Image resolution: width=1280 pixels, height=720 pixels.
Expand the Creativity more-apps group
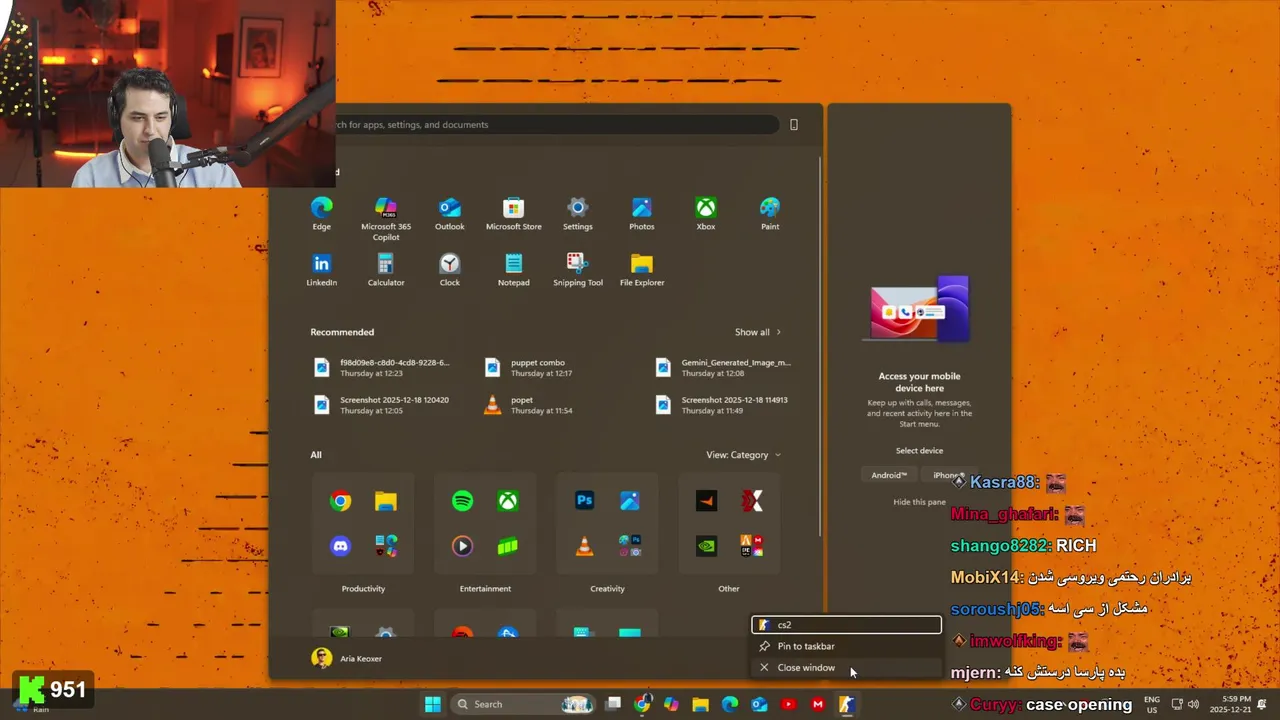[x=630, y=546]
